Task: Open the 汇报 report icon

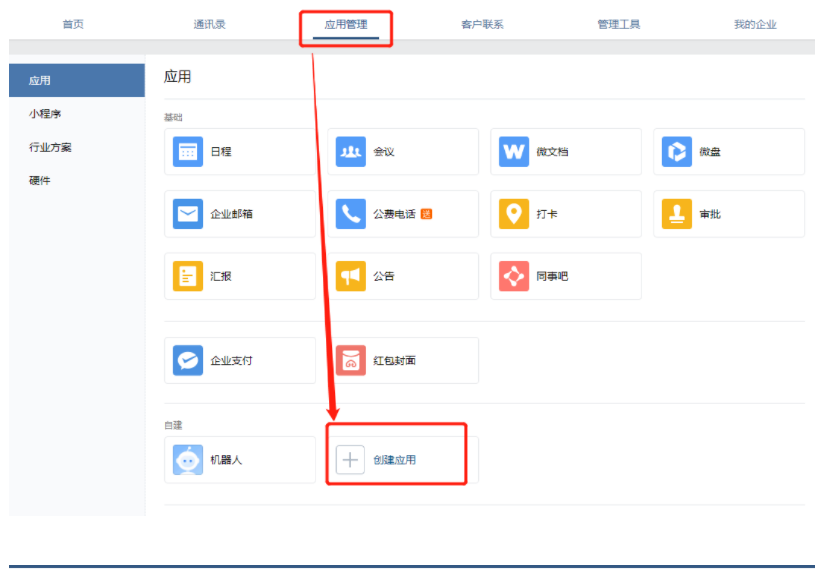Action: click(188, 276)
